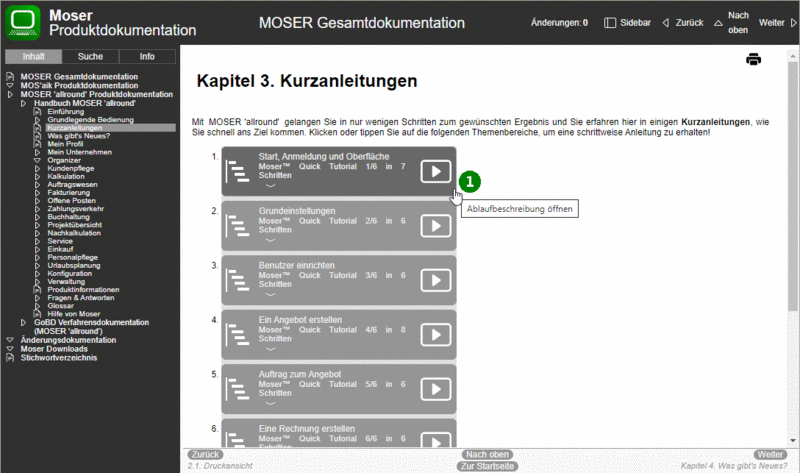Open Änderungsdokumentation tree entry

coord(68,340)
